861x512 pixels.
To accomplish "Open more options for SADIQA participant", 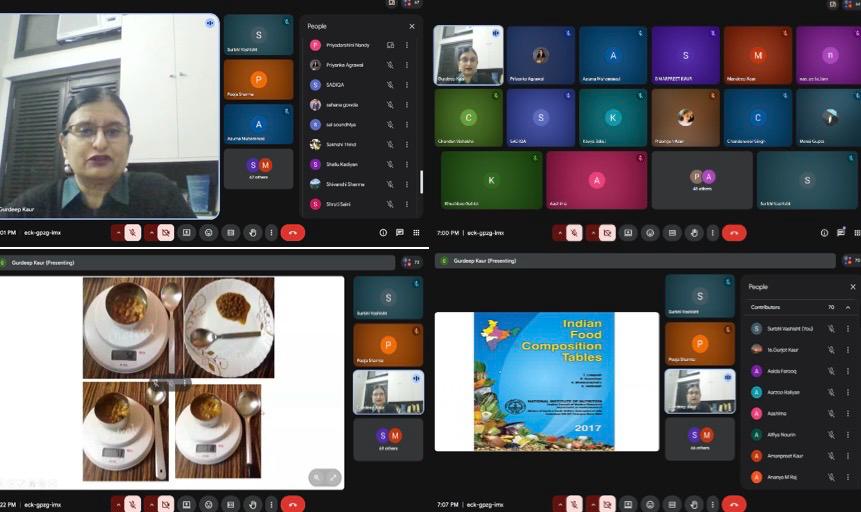I will click(406, 85).
